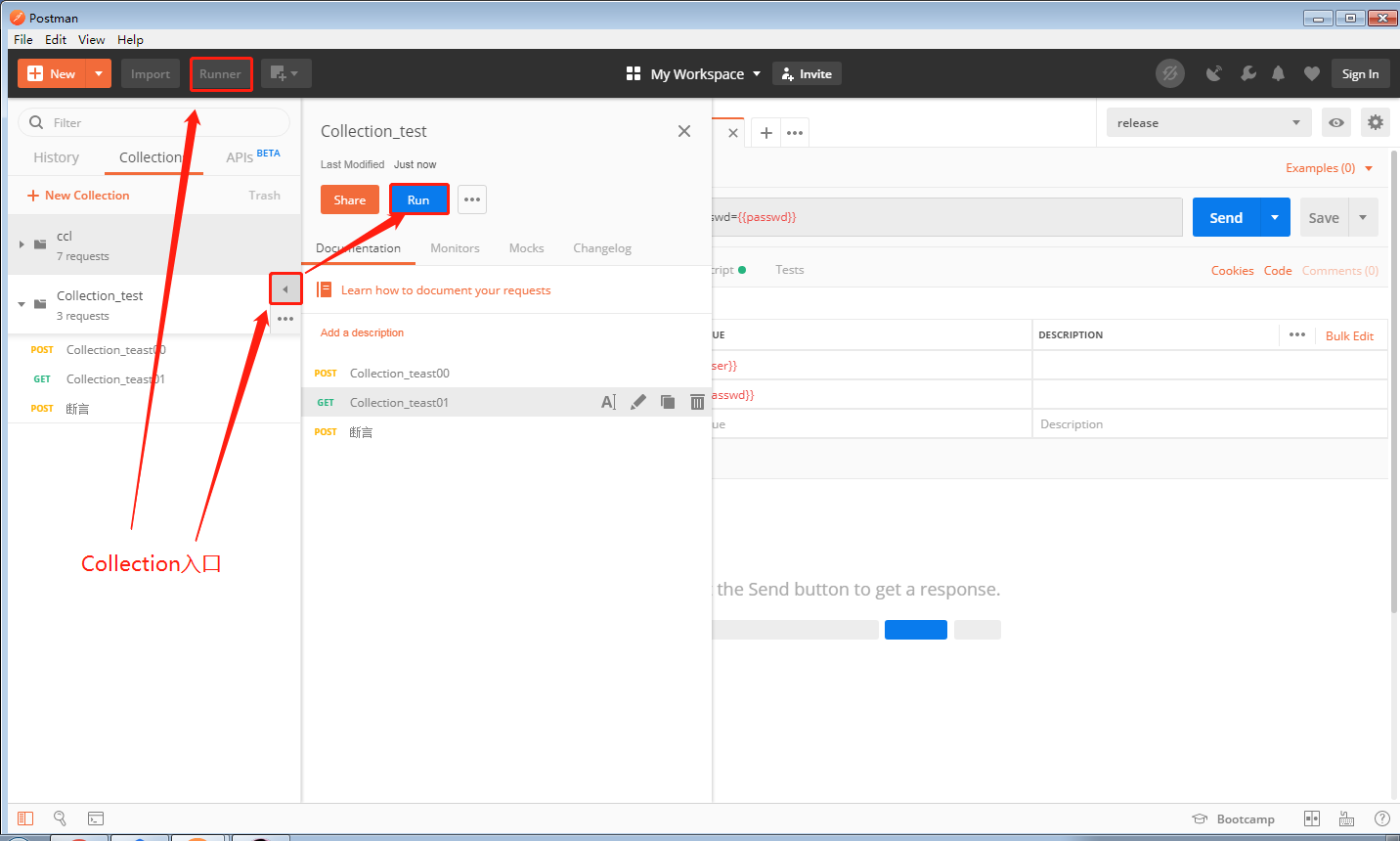Click the request URL input field

pyautogui.click(x=946, y=217)
